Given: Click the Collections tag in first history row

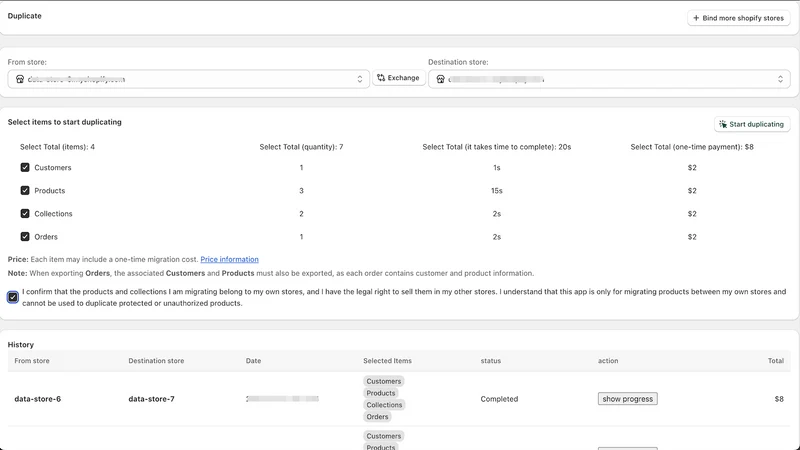Looking at the screenshot, I should pyautogui.click(x=384, y=405).
